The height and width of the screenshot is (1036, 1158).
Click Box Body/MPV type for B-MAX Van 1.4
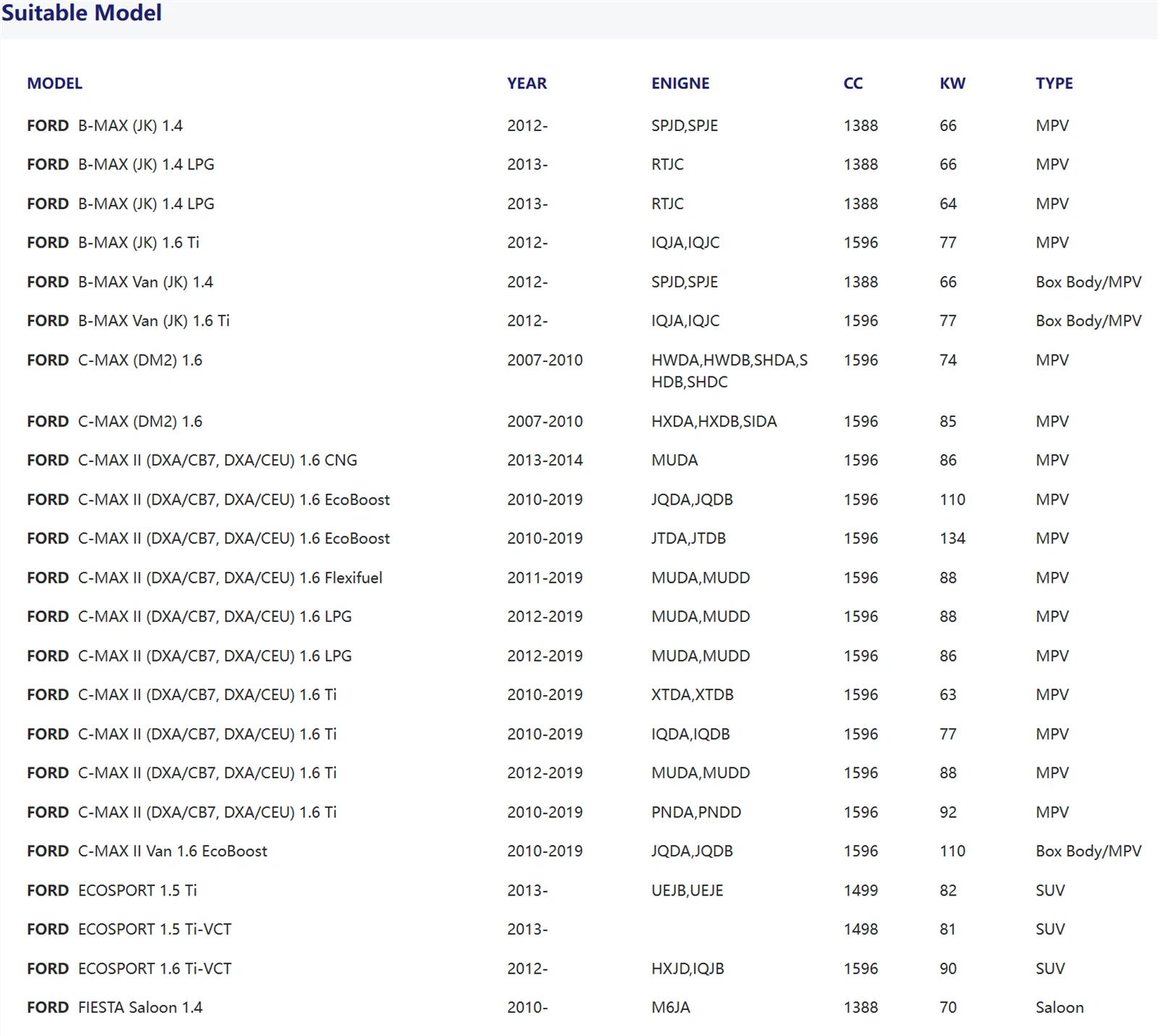(x=1089, y=282)
